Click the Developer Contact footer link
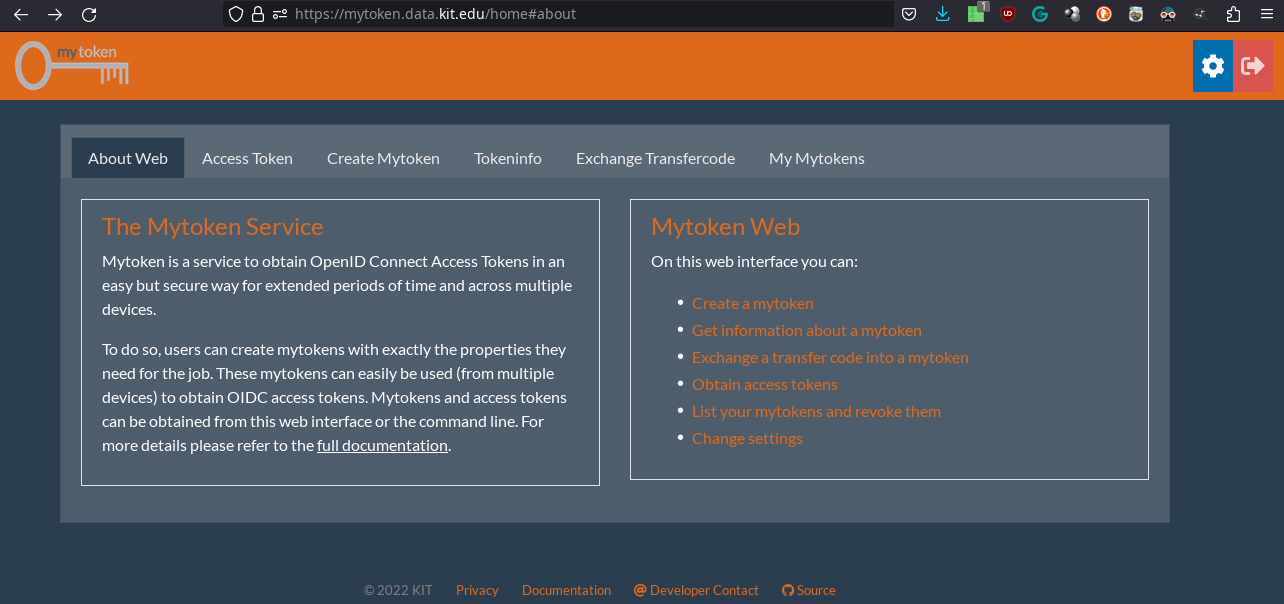 click(x=696, y=590)
